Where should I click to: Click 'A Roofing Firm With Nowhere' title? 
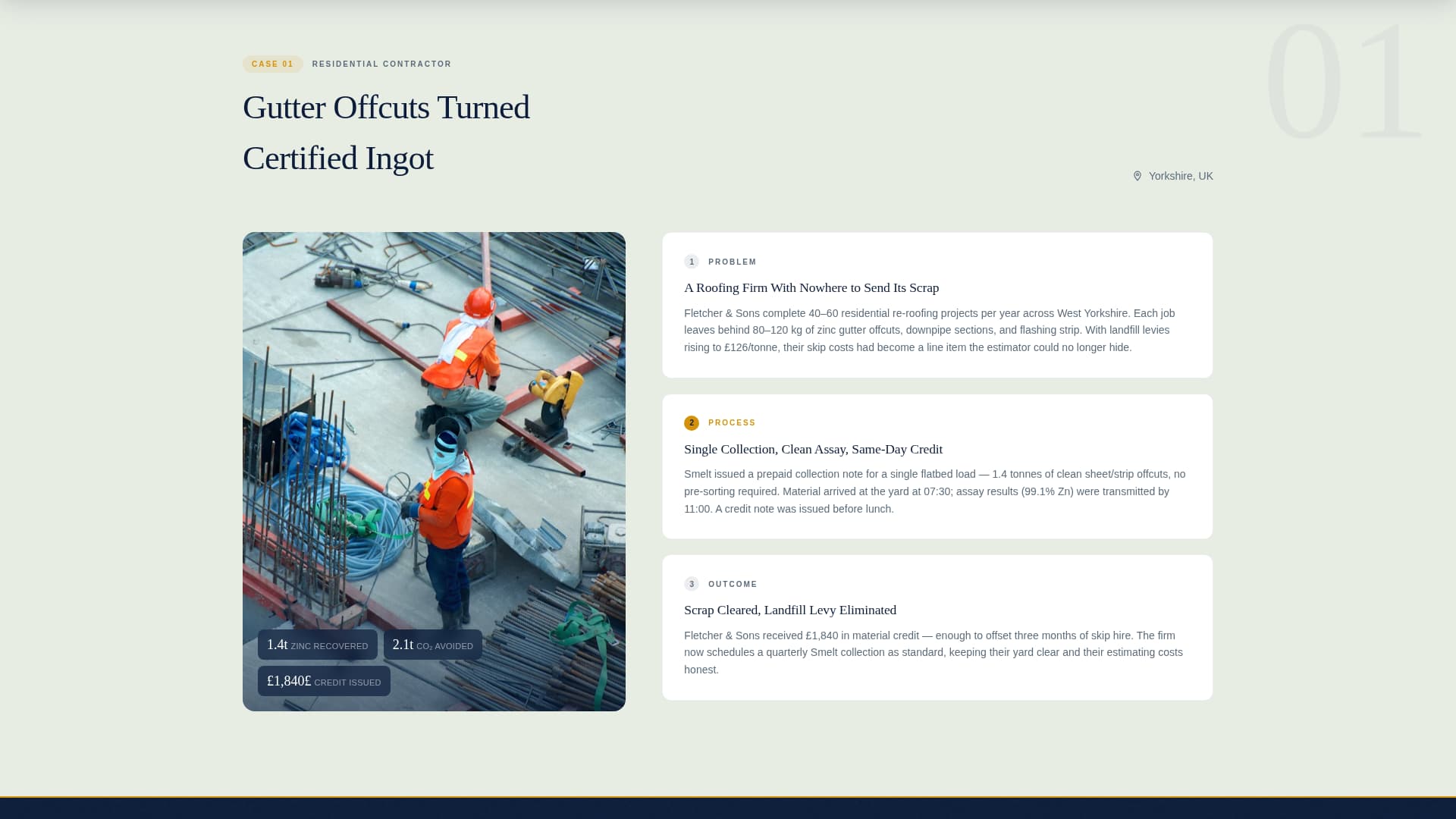pyautogui.click(x=811, y=288)
